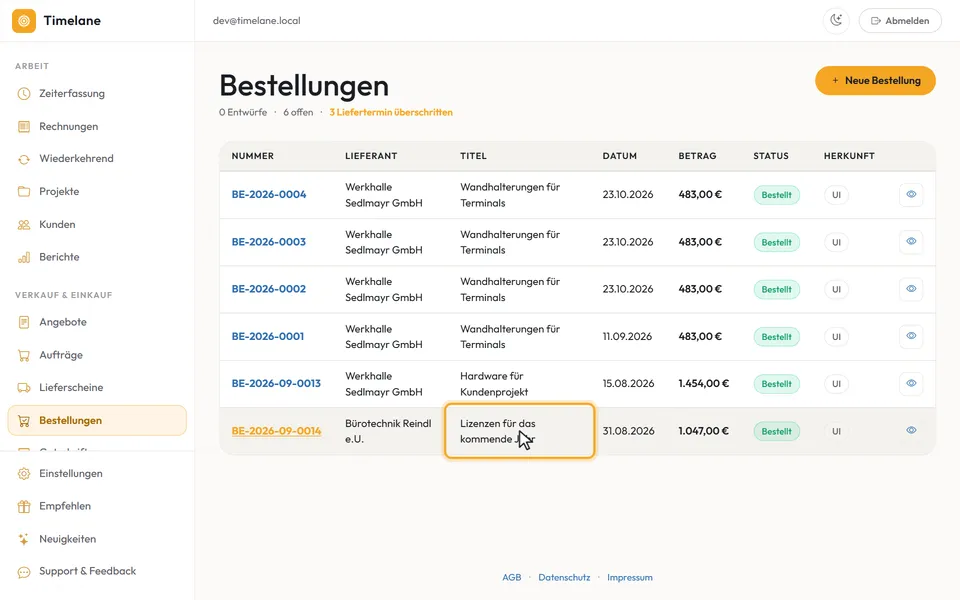Image resolution: width=960 pixels, height=600 pixels.
Task: Click Bestellt status badge of BE-2026-0004
Action: [776, 195]
